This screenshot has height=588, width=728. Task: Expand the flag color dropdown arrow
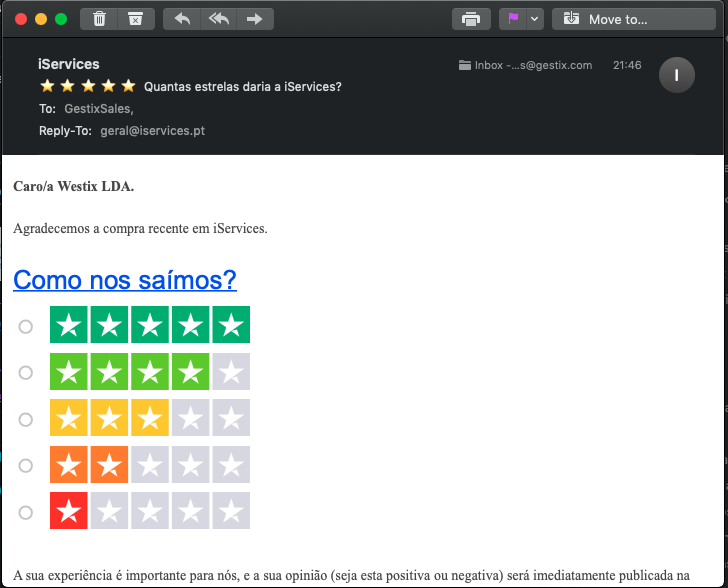click(535, 19)
